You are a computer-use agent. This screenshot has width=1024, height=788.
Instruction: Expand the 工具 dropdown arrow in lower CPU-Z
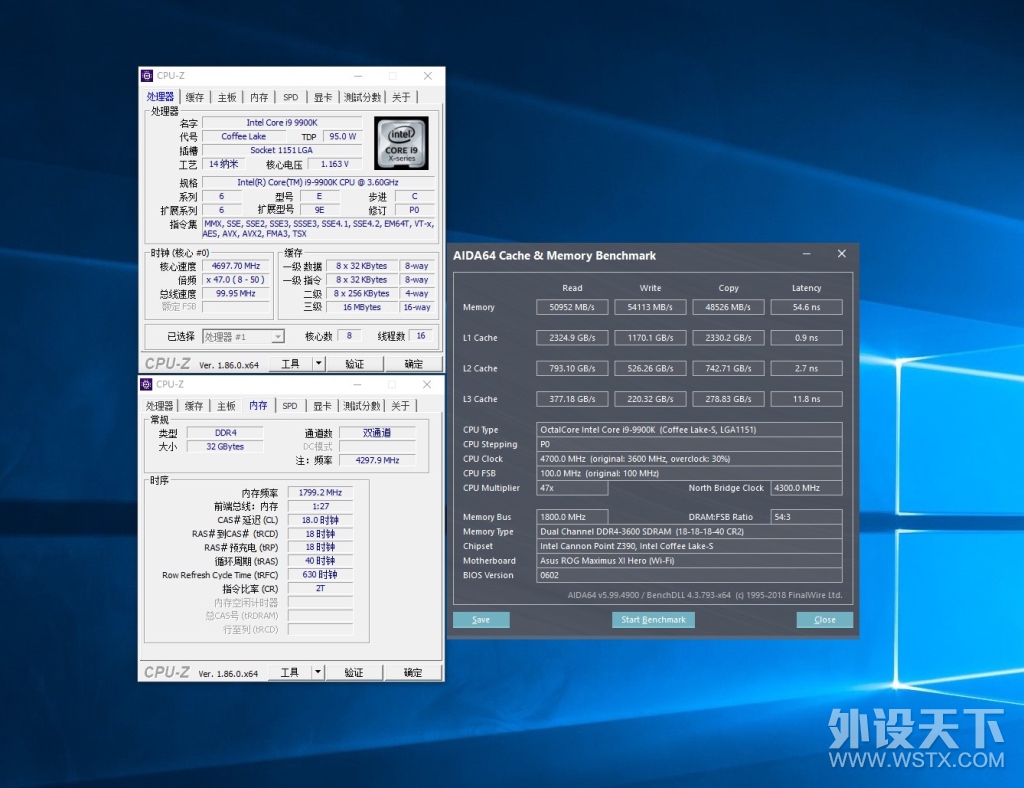(x=318, y=672)
